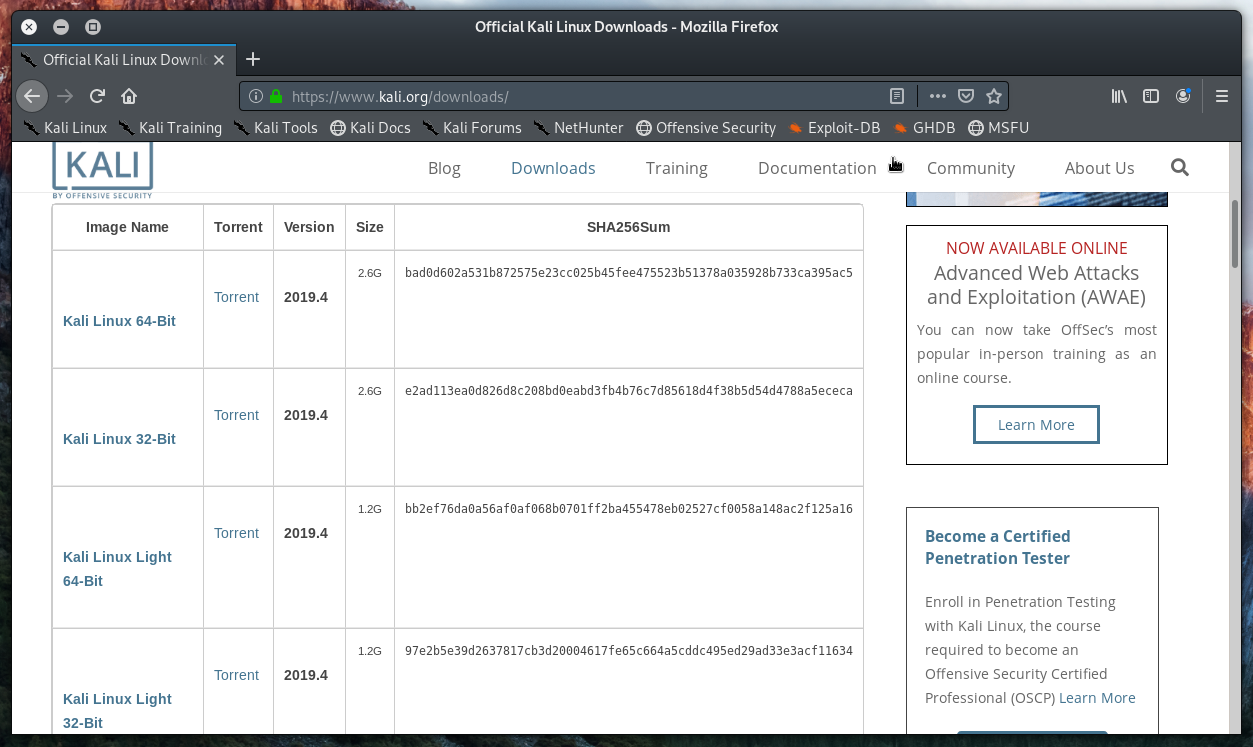Open a new tab with plus button
1253x747 pixels.
coord(253,59)
